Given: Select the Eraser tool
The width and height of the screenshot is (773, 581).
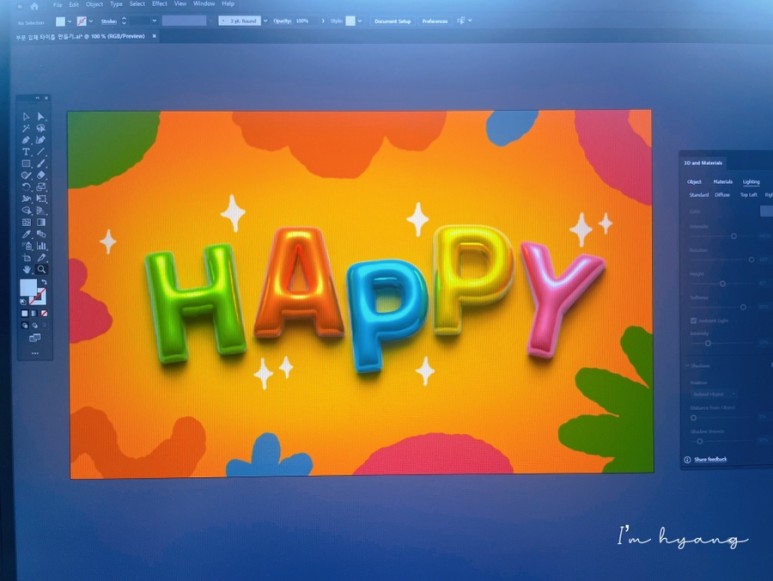Looking at the screenshot, I should (41, 175).
